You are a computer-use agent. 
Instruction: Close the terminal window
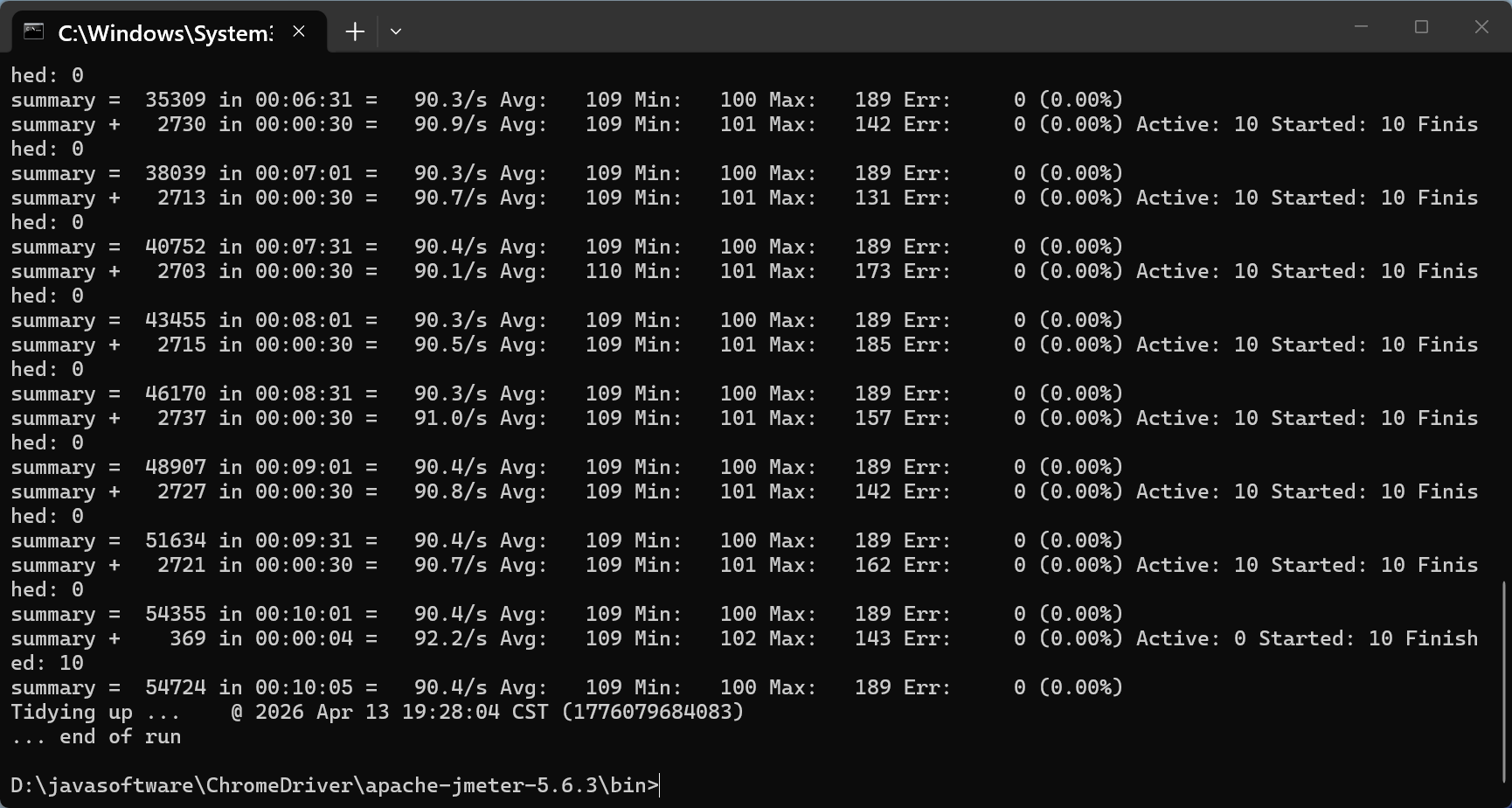1481,27
